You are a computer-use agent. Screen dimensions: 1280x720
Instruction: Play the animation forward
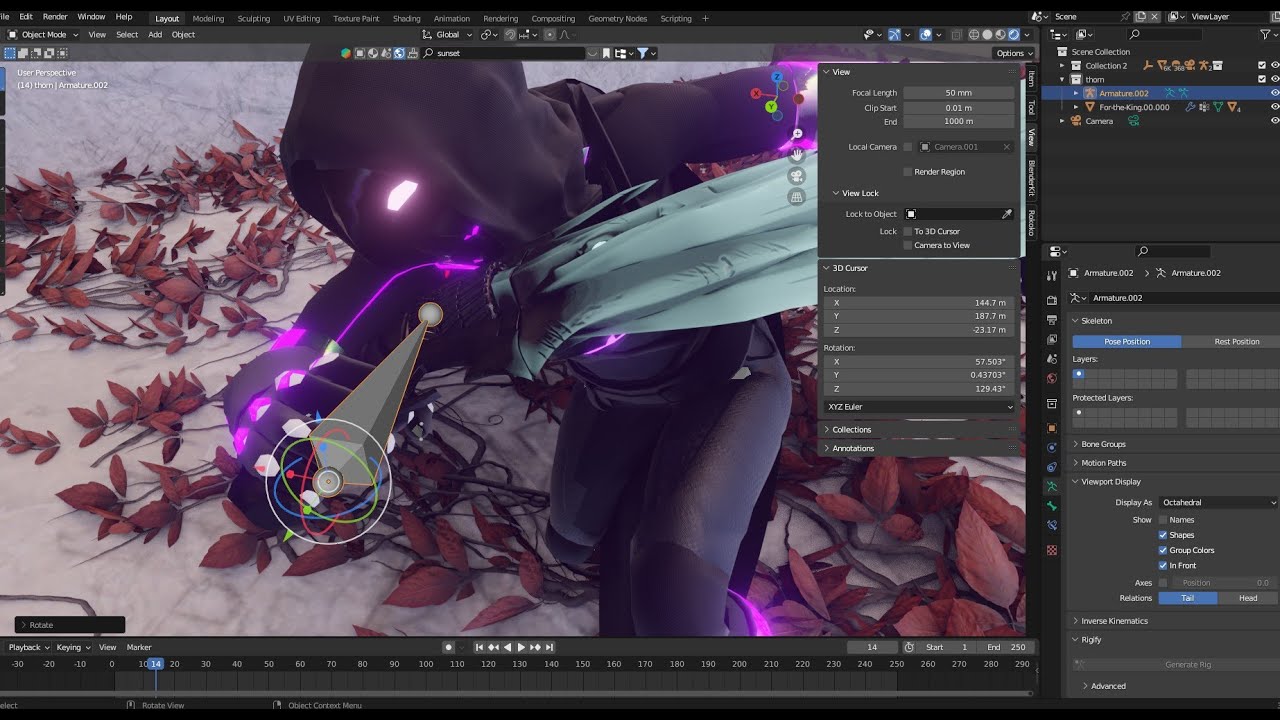[x=521, y=647]
